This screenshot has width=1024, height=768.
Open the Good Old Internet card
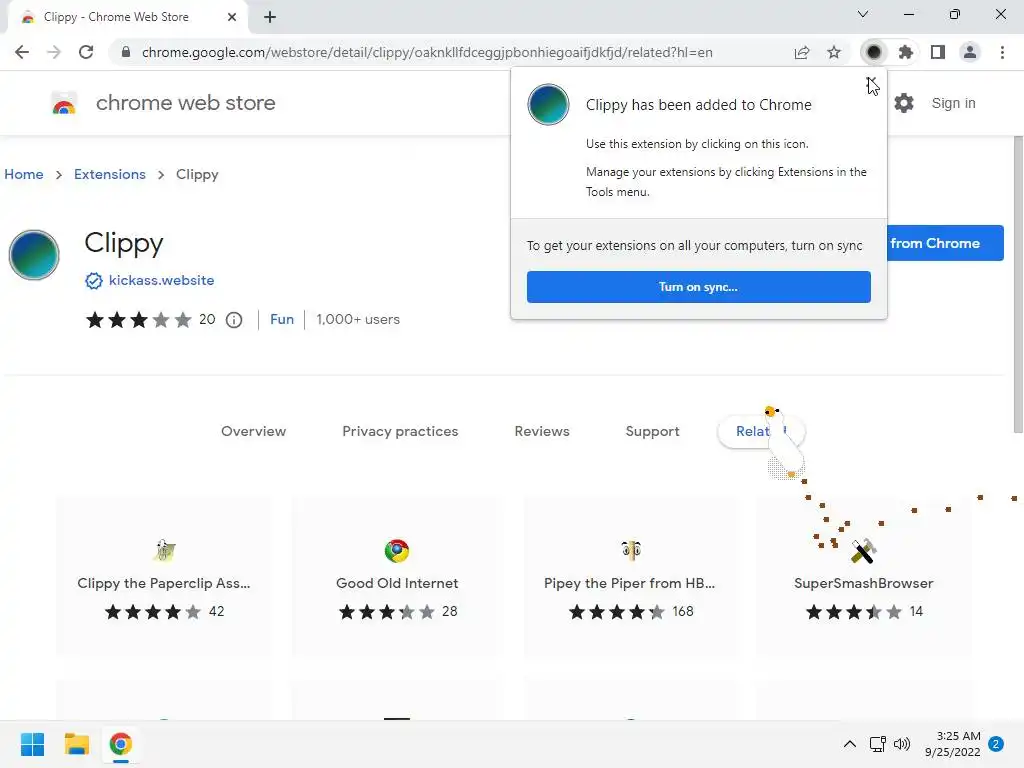pos(397,577)
